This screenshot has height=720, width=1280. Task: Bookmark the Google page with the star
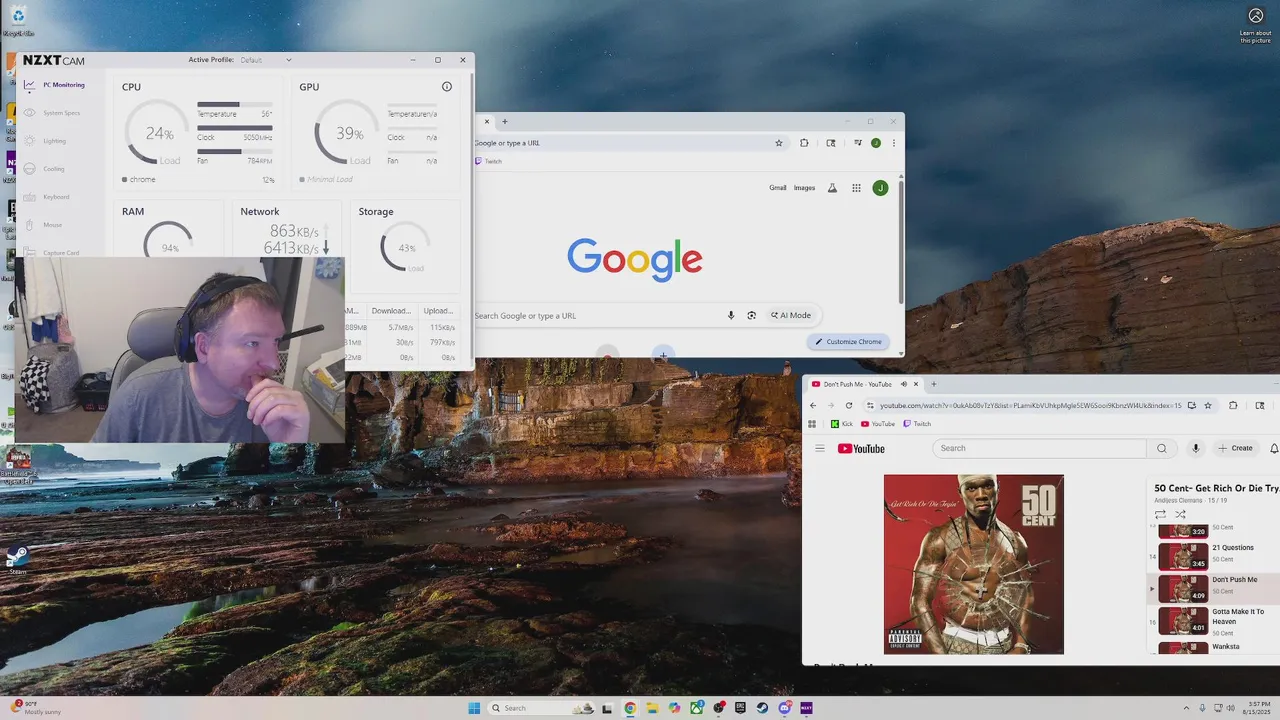[779, 143]
